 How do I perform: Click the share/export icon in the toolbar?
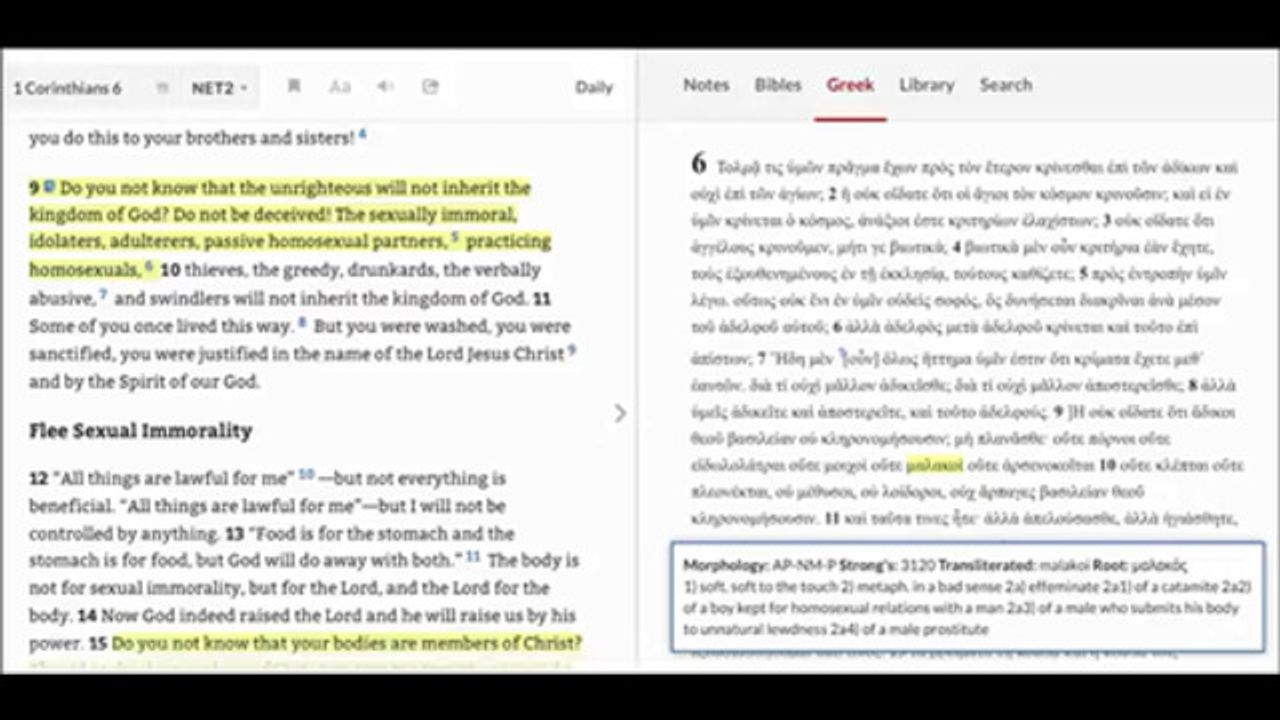tap(430, 87)
